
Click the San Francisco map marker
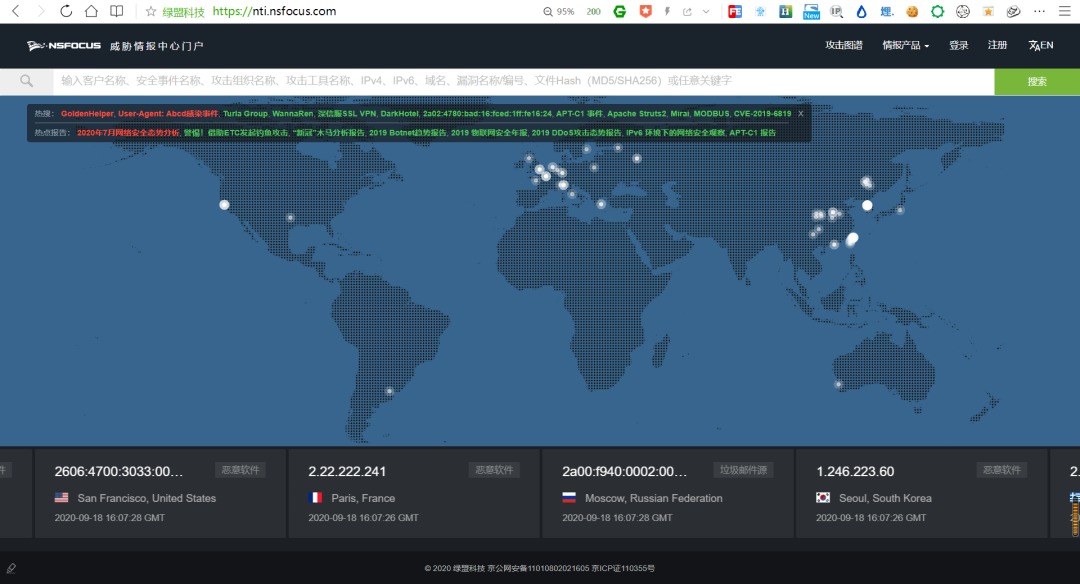point(224,205)
